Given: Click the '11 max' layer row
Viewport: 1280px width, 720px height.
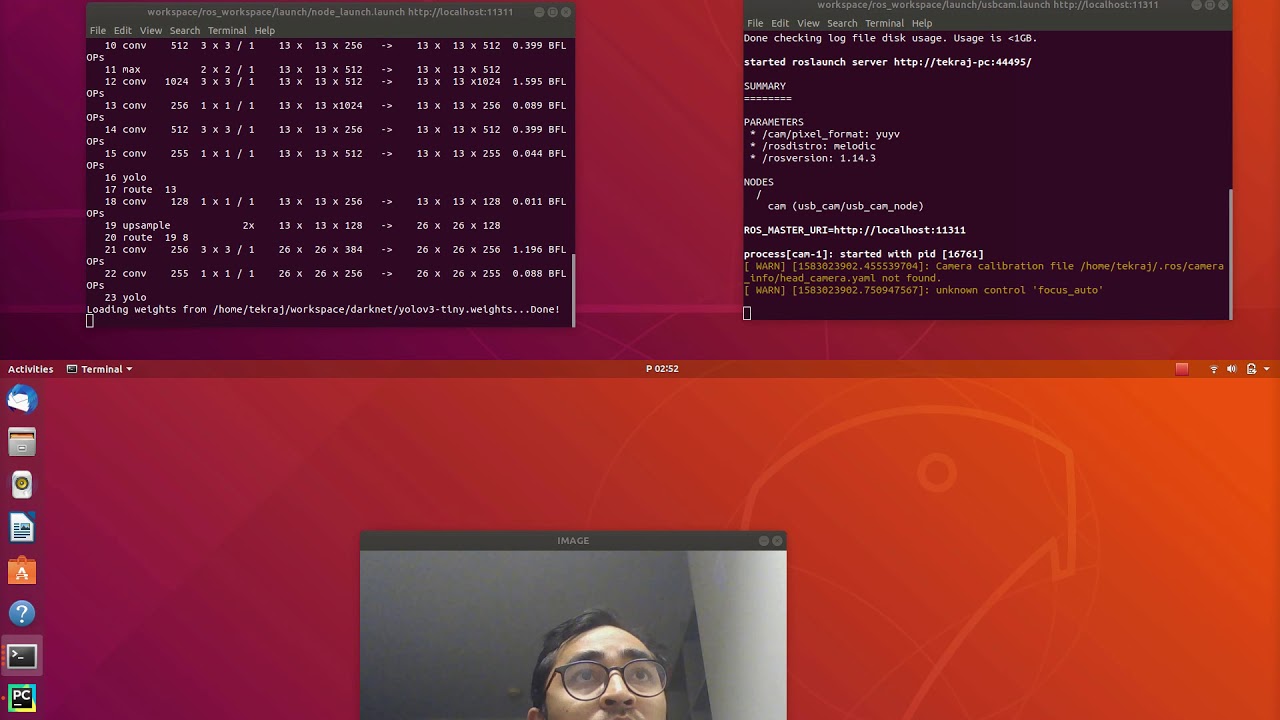Looking at the screenshot, I should click(x=302, y=69).
